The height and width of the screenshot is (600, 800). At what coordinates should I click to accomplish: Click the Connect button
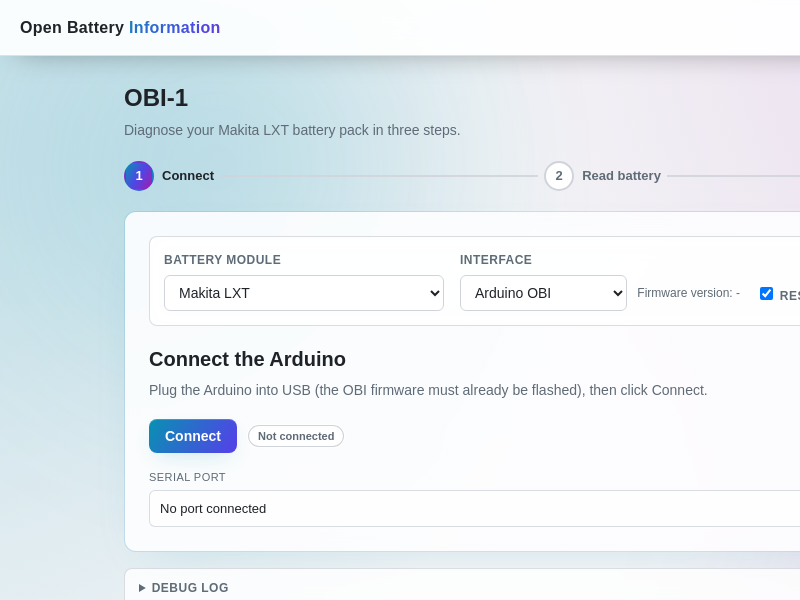point(193,436)
